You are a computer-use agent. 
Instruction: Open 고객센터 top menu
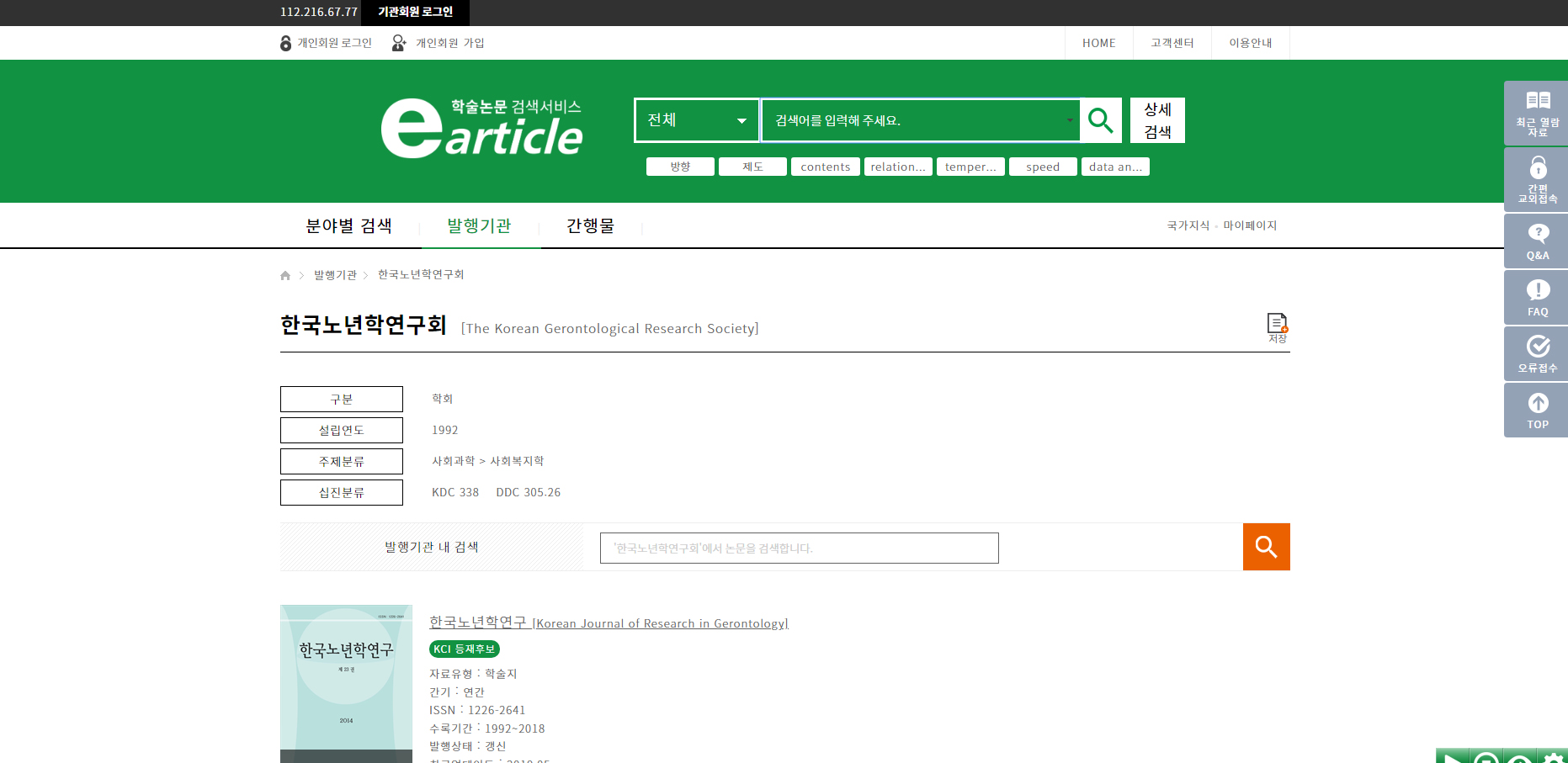pos(1172,43)
